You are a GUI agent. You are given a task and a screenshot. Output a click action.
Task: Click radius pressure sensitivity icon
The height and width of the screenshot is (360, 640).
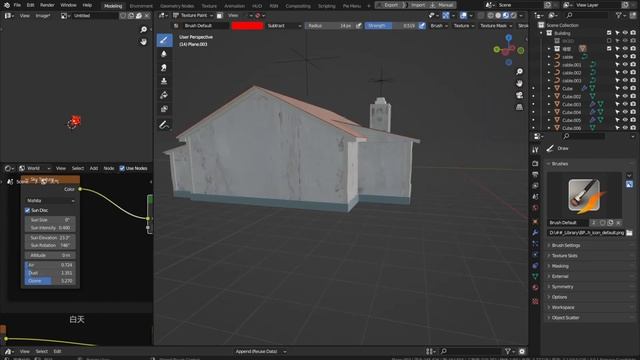click(359, 26)
